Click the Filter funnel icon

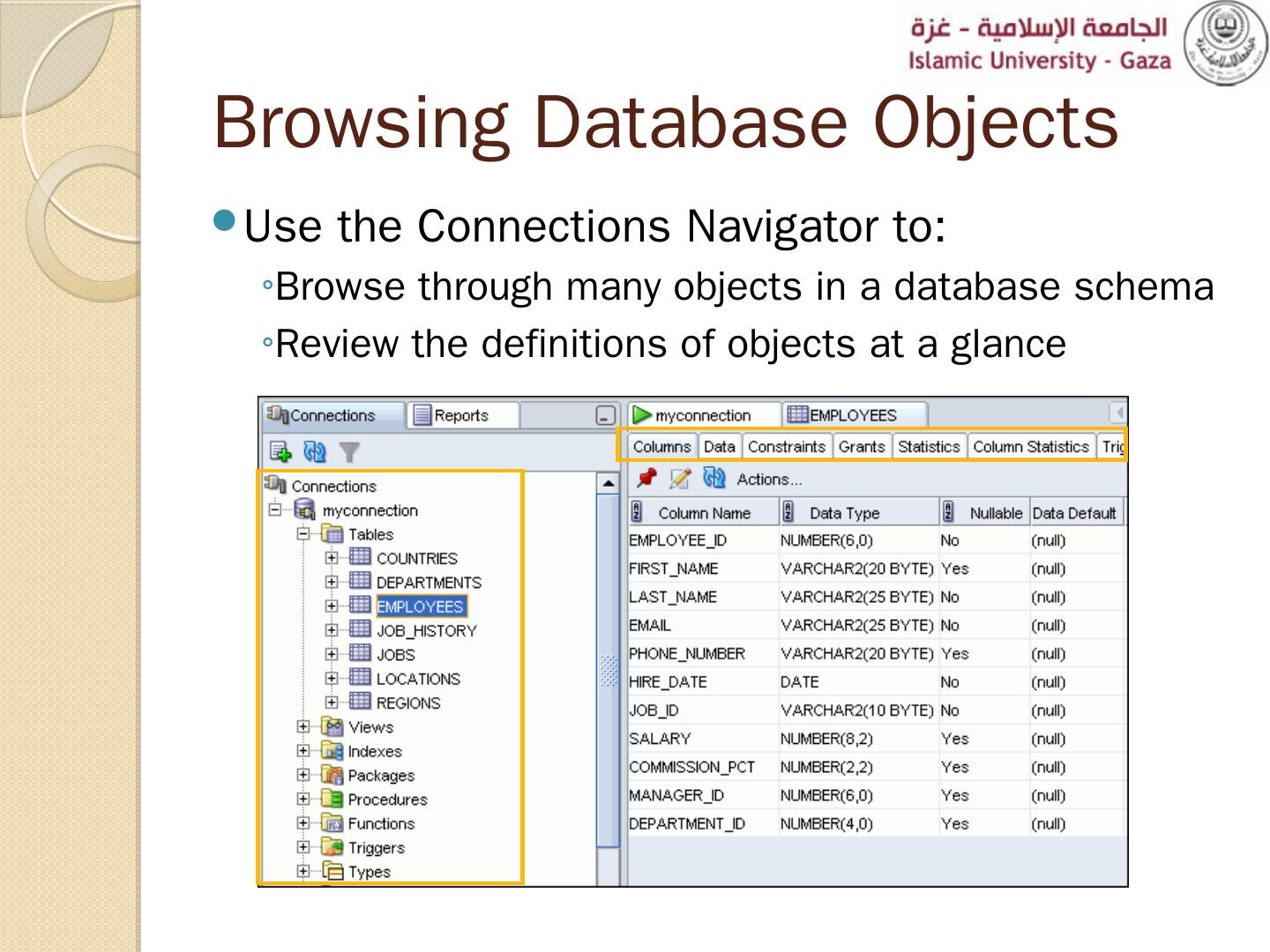pos(349,452)
